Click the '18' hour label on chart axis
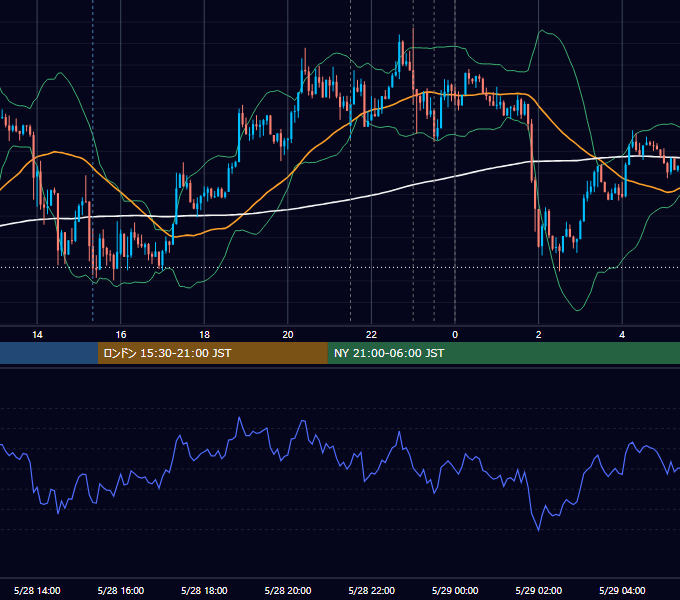This screenshot has width=680, height=600. [x=204, y=335]
